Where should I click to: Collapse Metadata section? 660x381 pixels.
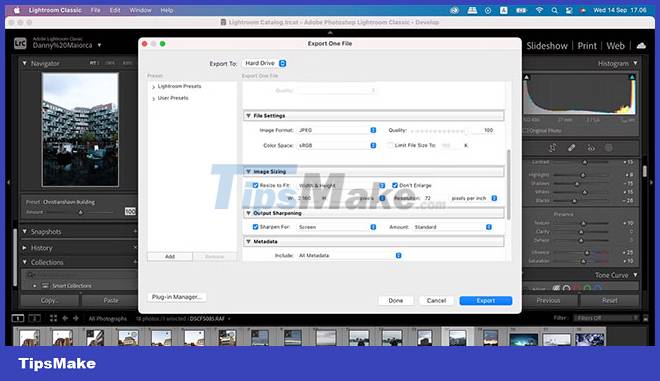point(248,242)
